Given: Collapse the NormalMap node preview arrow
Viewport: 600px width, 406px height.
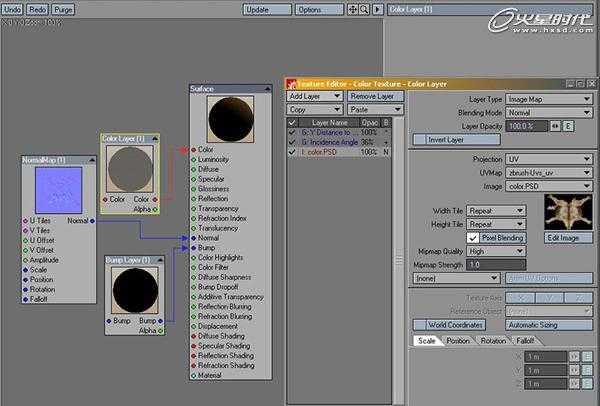Looking at the screenshot, I should pyautogui.click(x=93, y=160).
